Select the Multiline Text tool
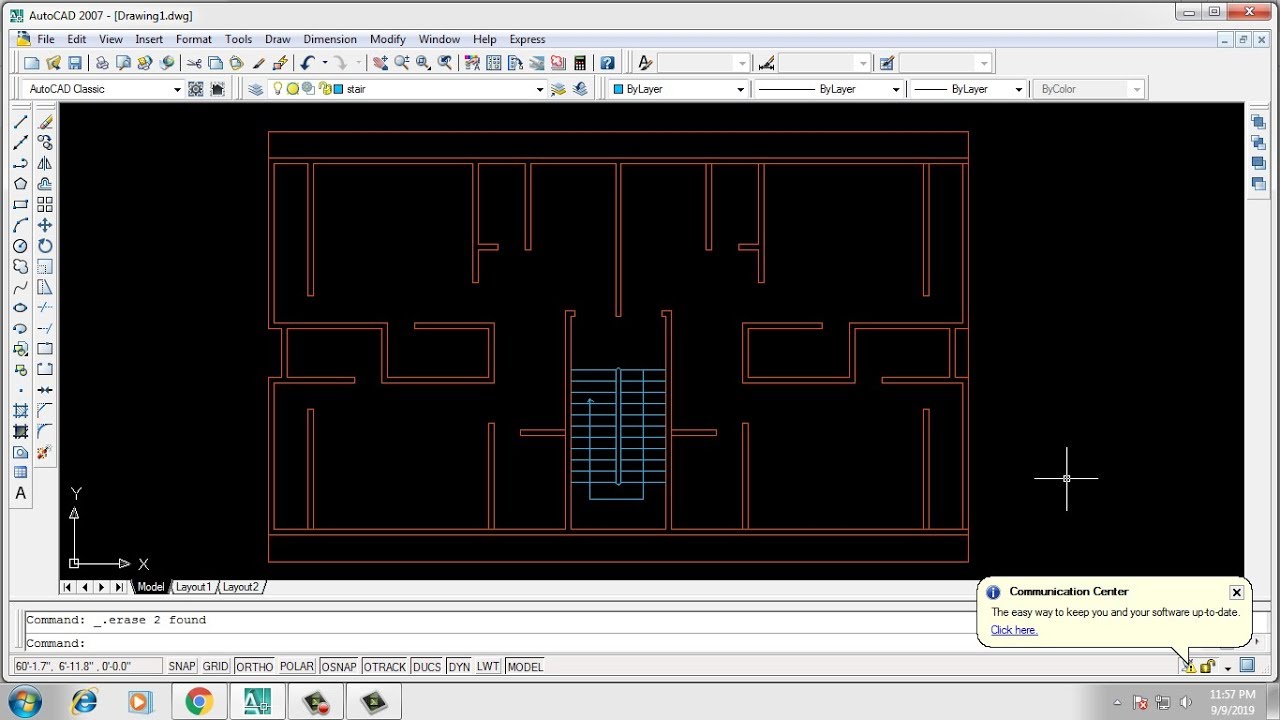1280x720 pixels. [x=20, y=493]
